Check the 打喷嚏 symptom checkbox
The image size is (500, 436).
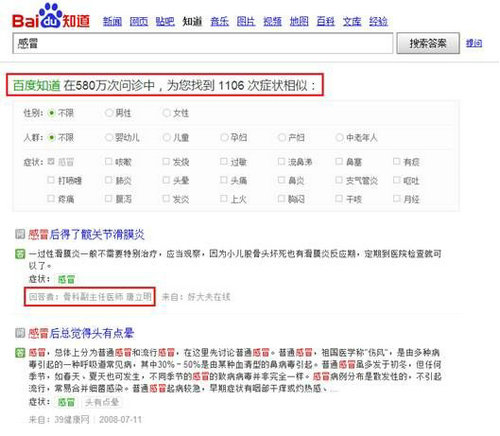51,180
